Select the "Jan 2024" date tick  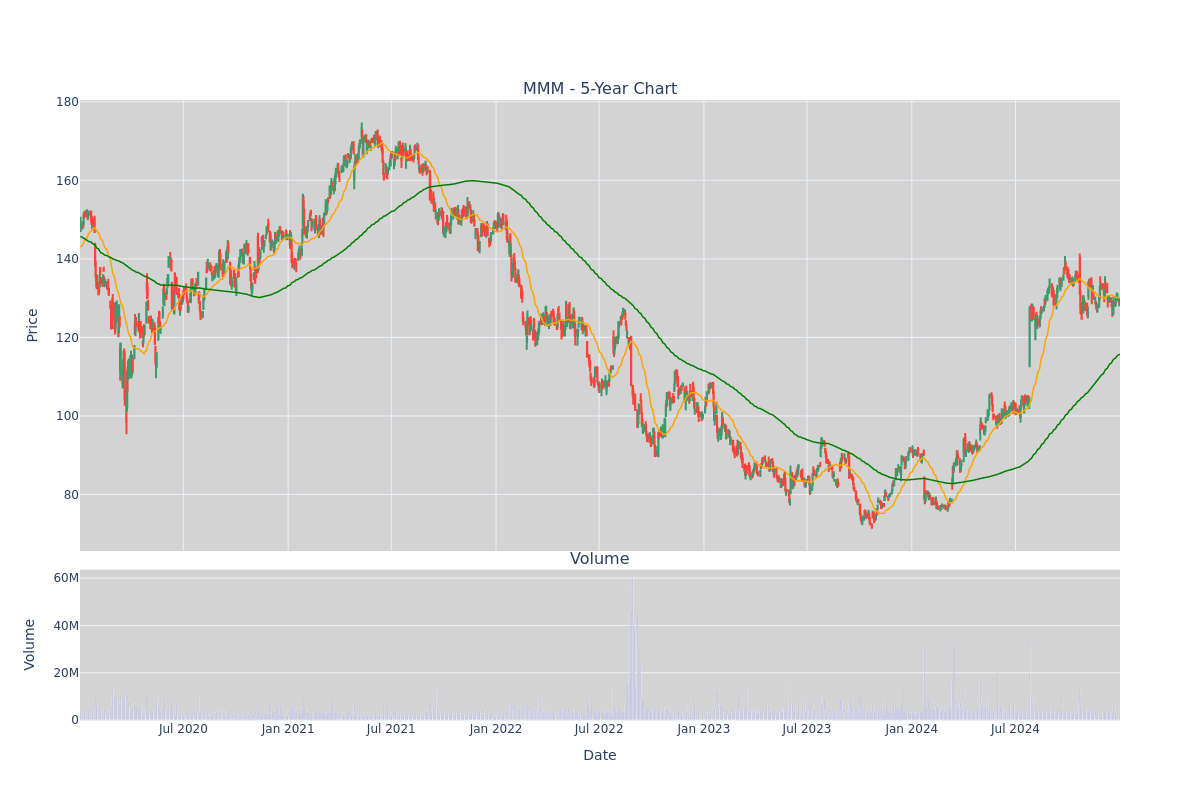pos(912,729)
